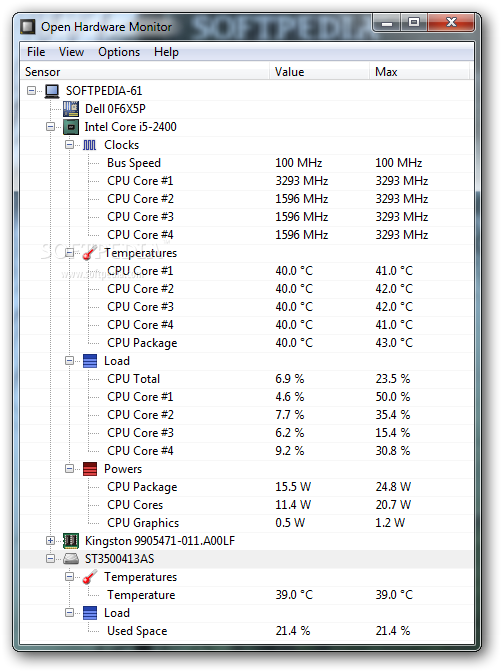
Task: Collapse the SOFTPEDIA-61 root node
Action: click(31, 91)
